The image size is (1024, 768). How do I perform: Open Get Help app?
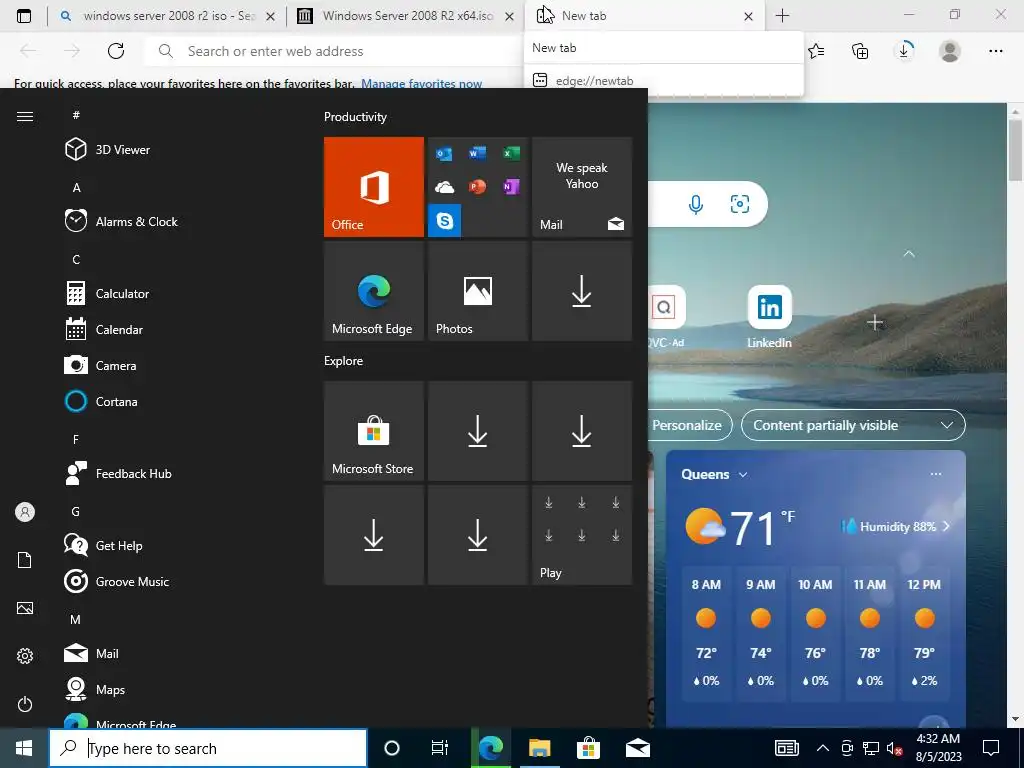coord(103,545)
